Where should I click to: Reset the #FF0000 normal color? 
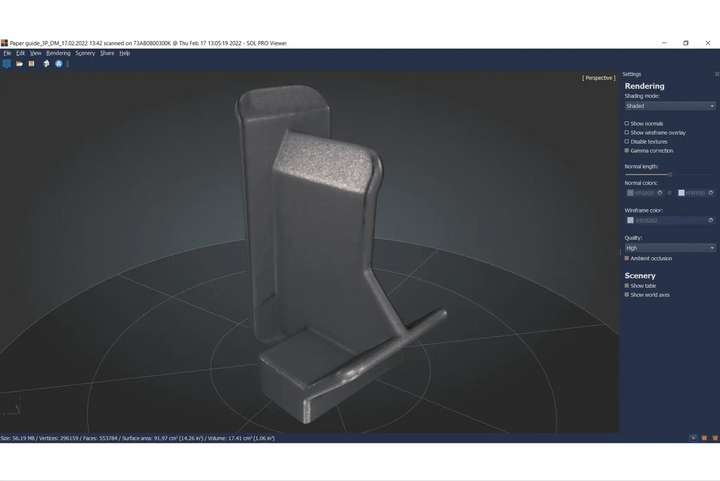(x=660, y=193)
